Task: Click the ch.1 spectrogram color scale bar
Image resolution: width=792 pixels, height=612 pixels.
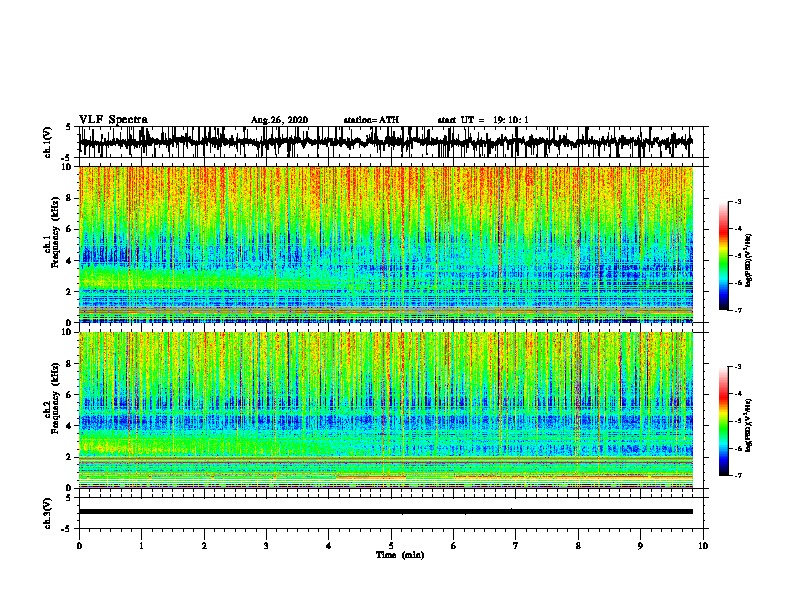Action: click(723, 256)
